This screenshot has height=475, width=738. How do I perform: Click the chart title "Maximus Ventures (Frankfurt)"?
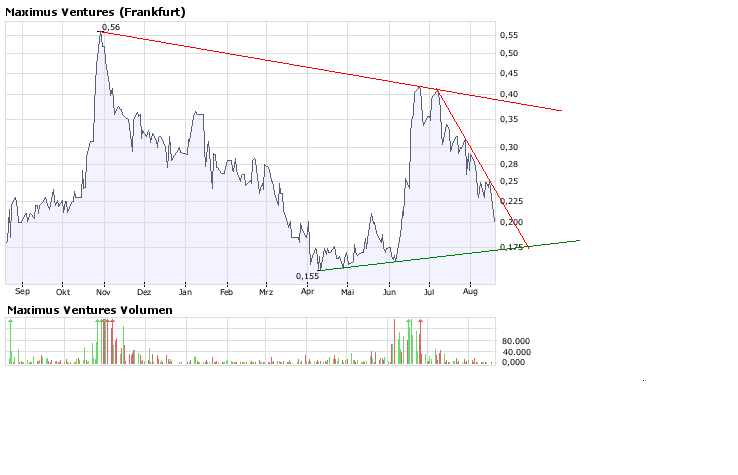95,12
